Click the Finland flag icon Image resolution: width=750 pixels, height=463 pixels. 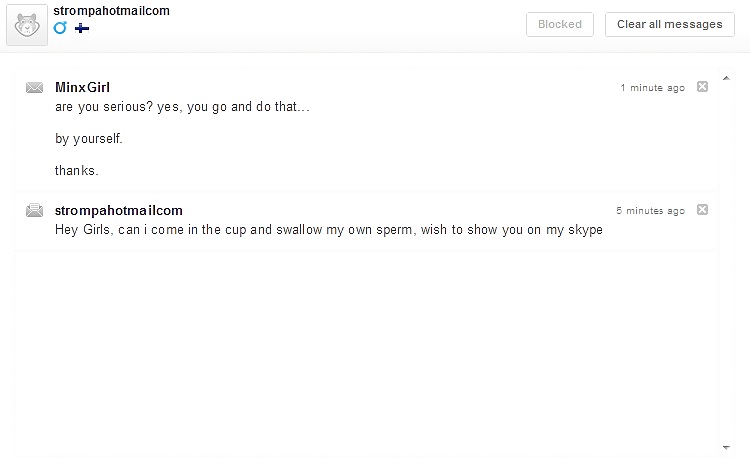82,28
